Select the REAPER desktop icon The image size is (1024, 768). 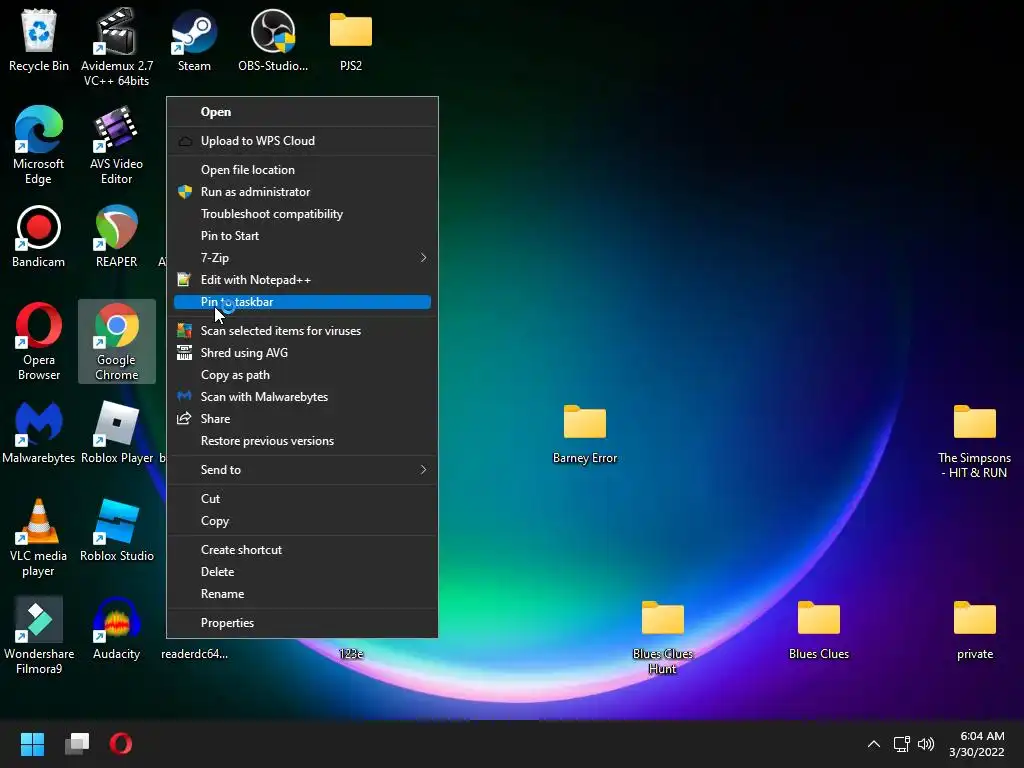click(x=117, y=236)
